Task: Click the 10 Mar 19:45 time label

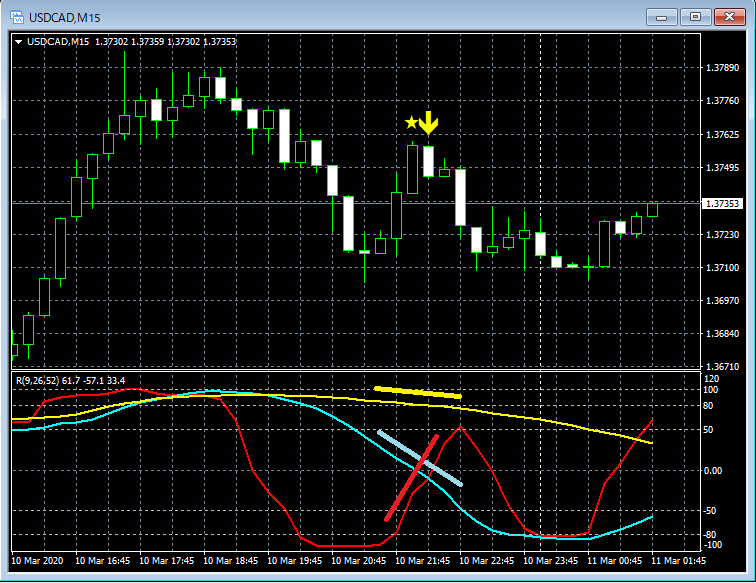Action: pyautogui.click(x=295, y=561)
